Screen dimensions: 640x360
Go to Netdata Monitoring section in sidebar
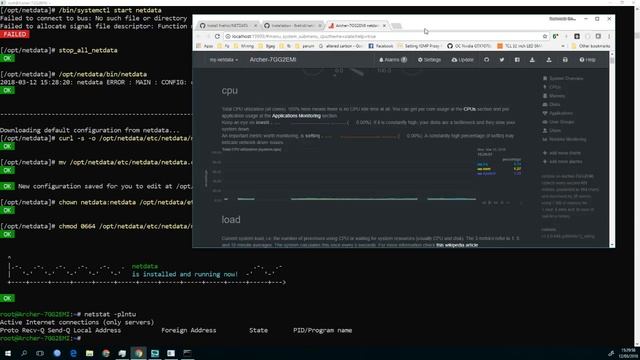pos(564,139)
